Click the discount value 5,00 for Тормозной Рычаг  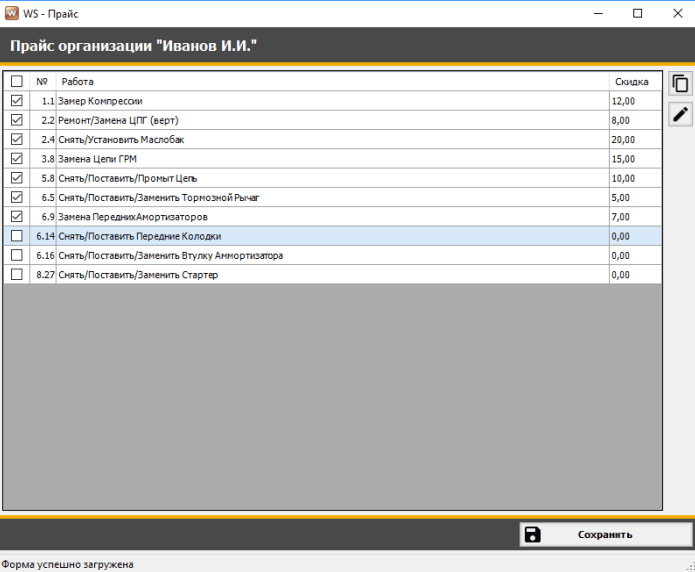pyautogui.click(x=634, y=197)
